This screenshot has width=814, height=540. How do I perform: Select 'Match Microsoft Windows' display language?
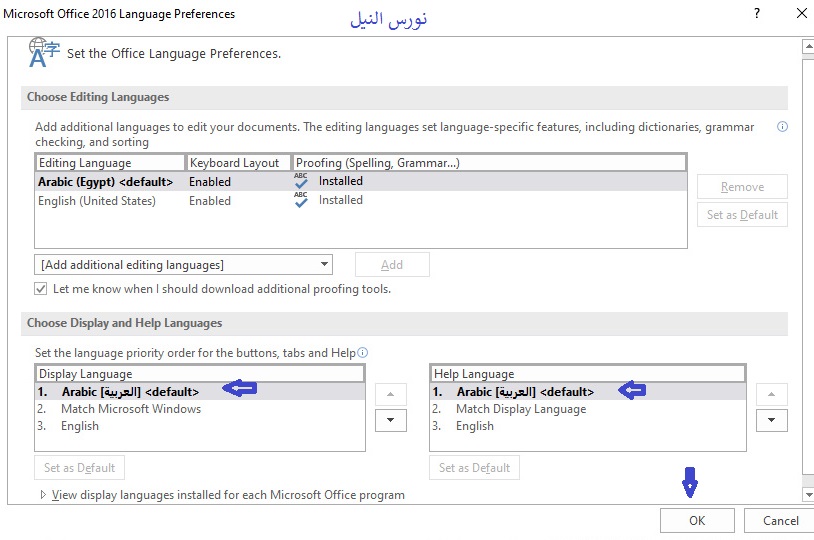point(130,409)
